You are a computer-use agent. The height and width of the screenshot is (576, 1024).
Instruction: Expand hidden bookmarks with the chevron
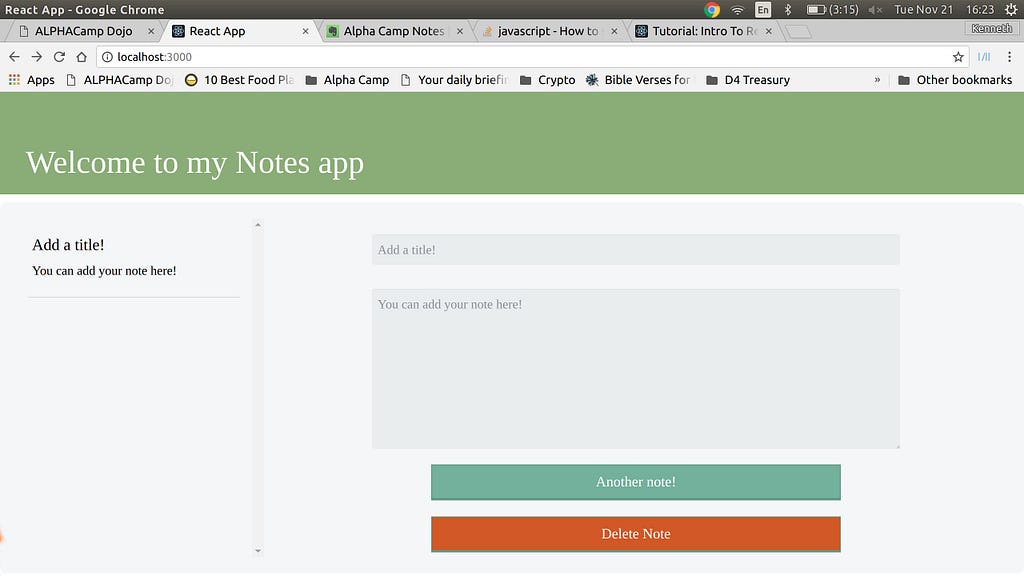coord(877,80)
